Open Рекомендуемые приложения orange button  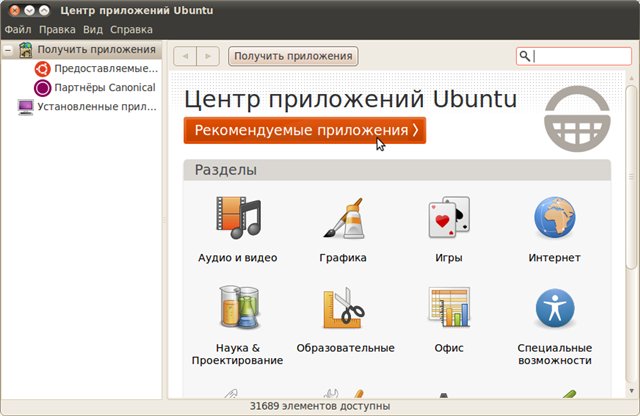click(x=305, y=130)
